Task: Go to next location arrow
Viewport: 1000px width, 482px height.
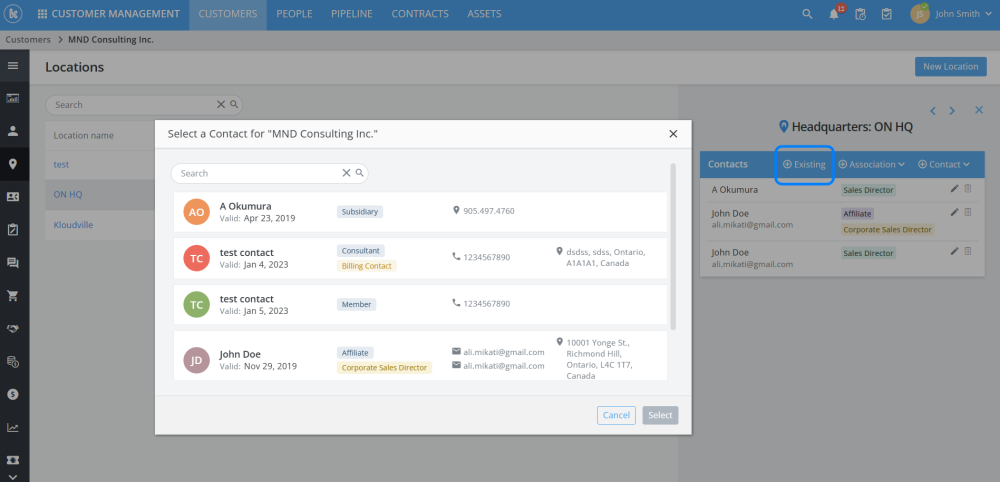Action: (952, 111)
